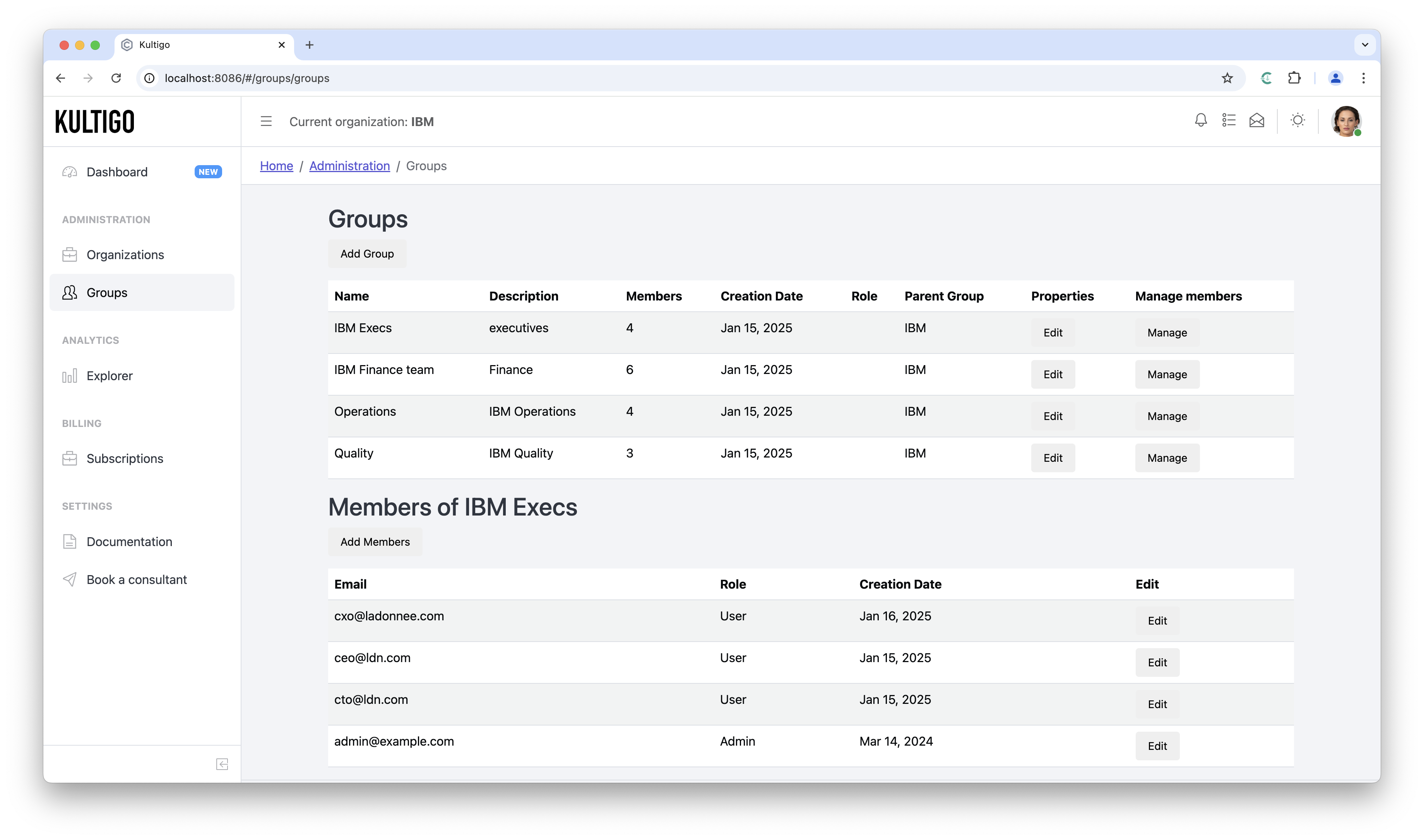Edit member cto@ldn.com
This screenshot has height=840, width=1424.
click(x=1157, y=704)
